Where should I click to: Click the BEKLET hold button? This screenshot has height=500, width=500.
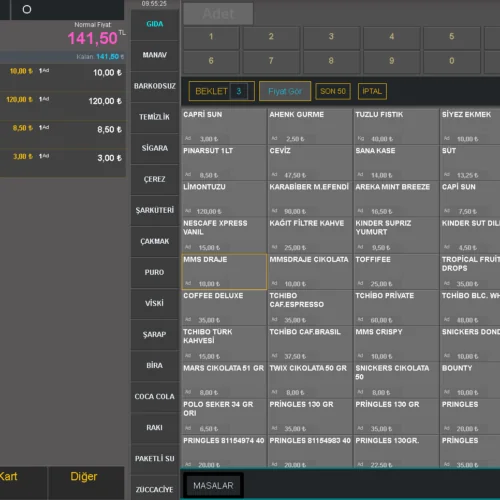coord(222,91)
